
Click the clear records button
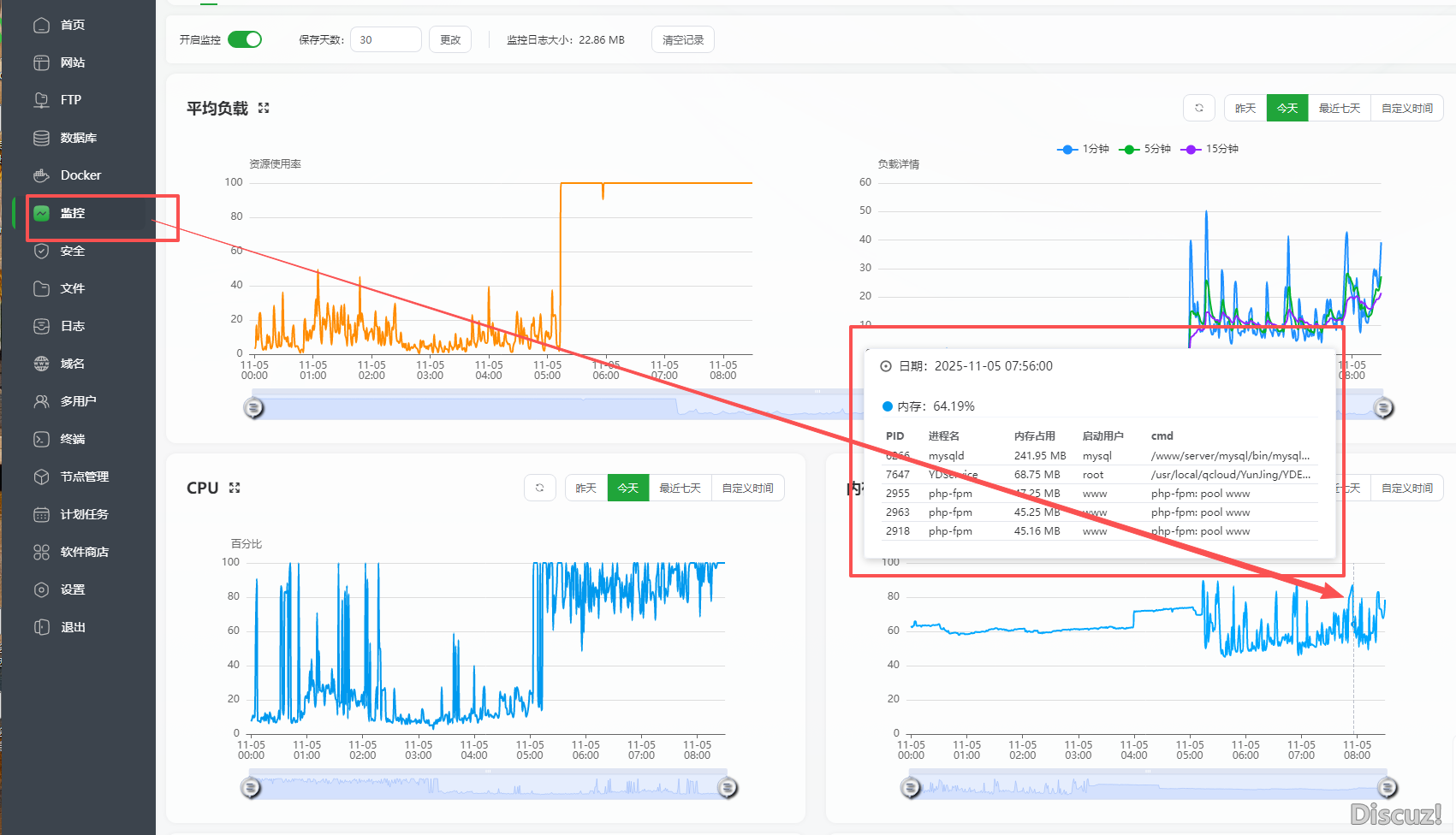682,39
